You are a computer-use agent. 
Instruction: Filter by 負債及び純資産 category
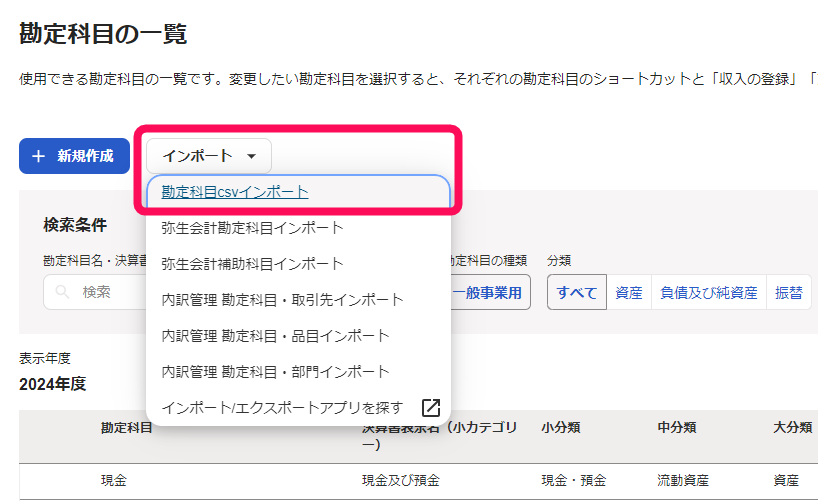[708, 292]
